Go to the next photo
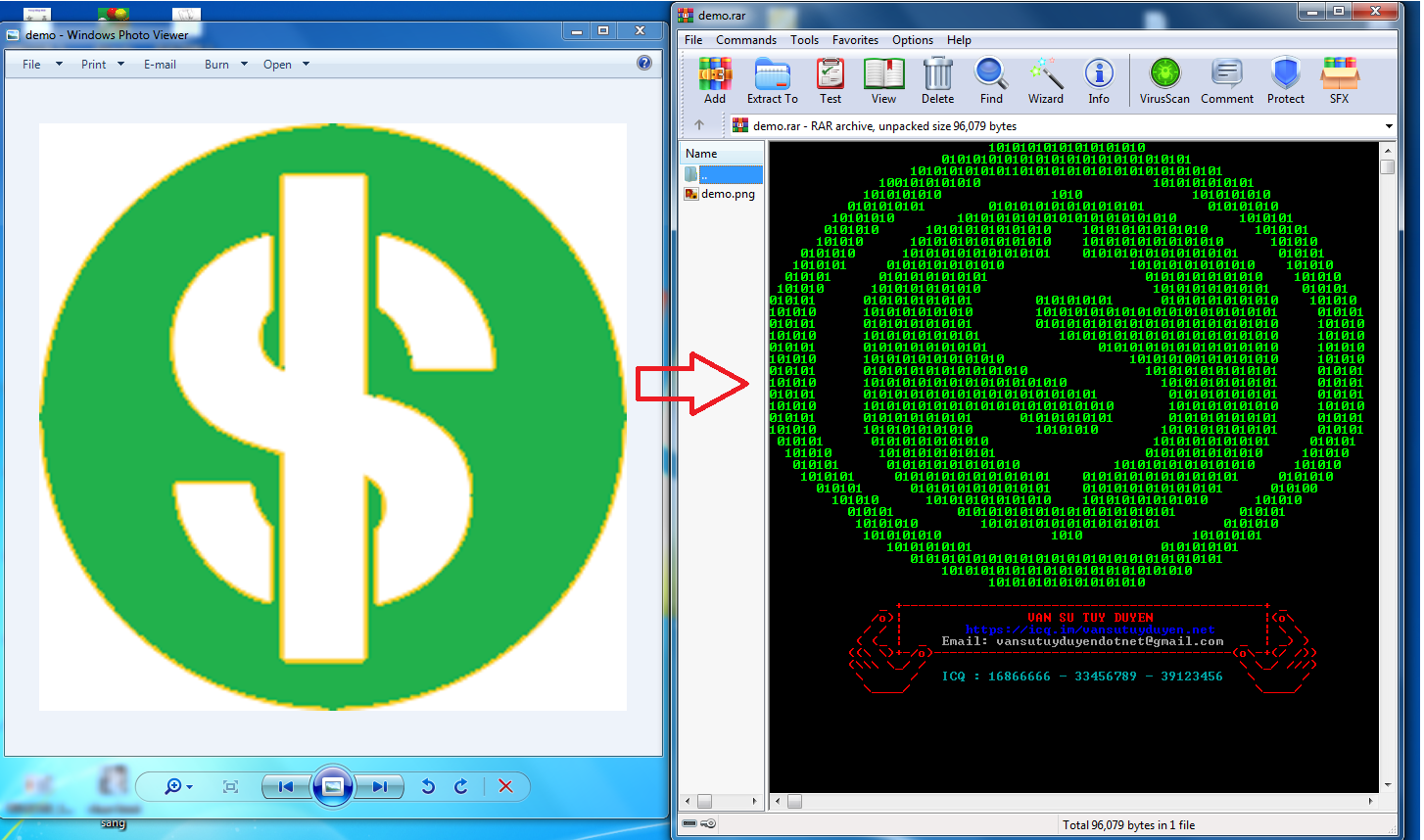The width and height of the screenshot is (1424, 840). click(379, 786)
